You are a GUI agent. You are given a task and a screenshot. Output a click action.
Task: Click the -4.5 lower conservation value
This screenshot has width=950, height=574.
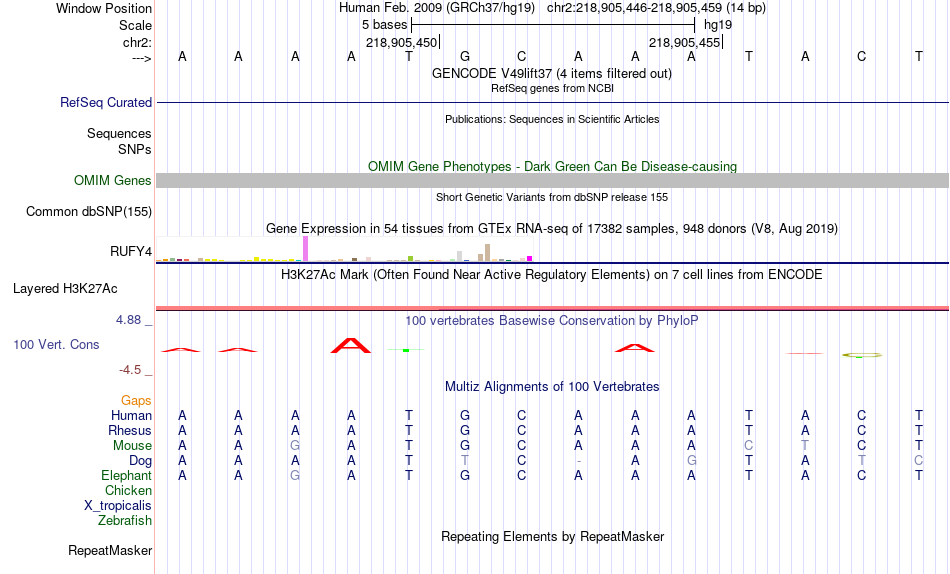[130, 370]
